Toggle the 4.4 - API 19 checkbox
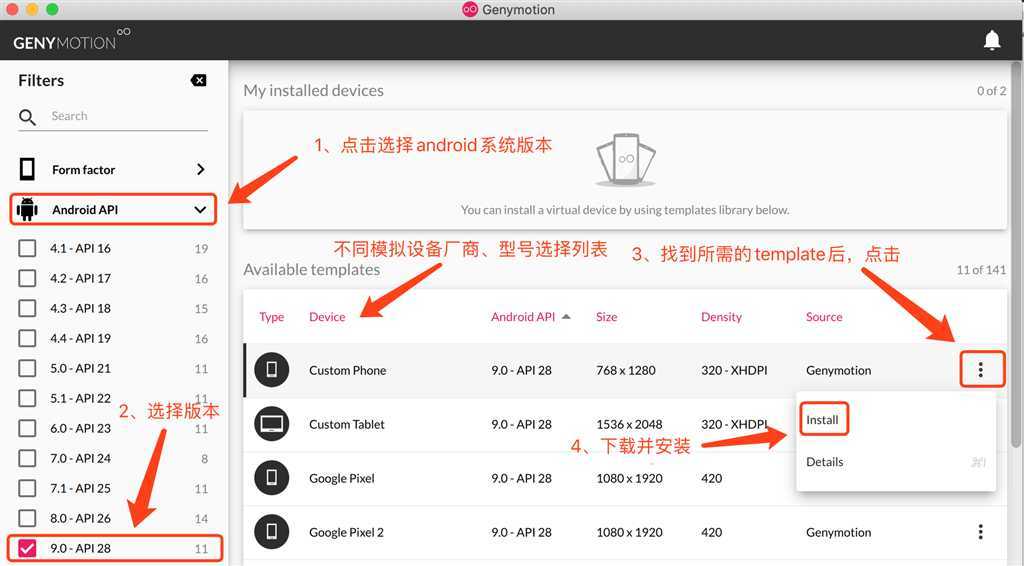This screenshot has height=566, width=1024. coord(27,338)
